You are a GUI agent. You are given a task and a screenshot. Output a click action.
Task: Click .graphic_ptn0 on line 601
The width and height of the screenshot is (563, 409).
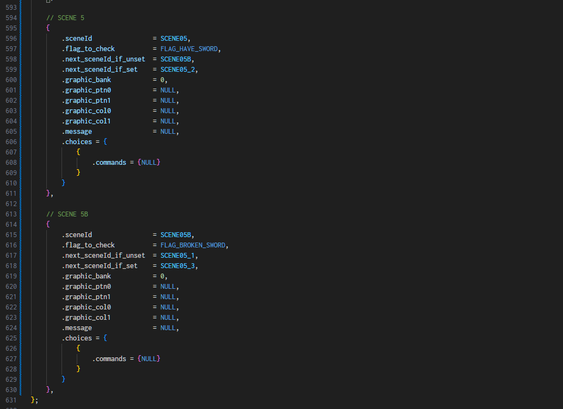coord(86,90)
